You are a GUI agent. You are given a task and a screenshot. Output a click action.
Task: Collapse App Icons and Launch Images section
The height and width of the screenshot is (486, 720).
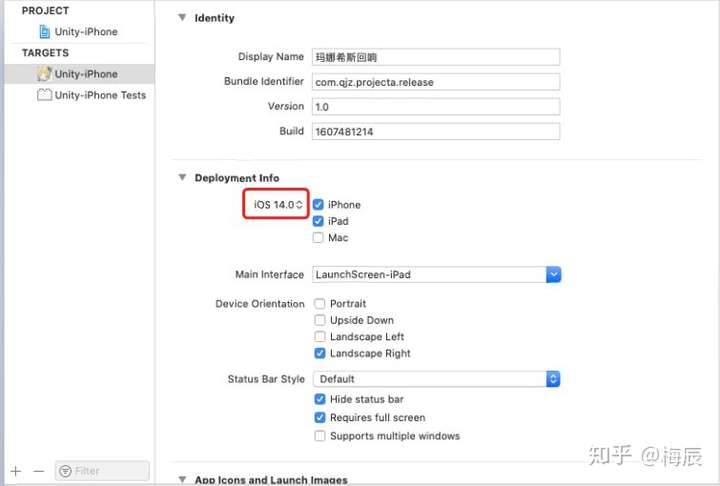[182, 480]
